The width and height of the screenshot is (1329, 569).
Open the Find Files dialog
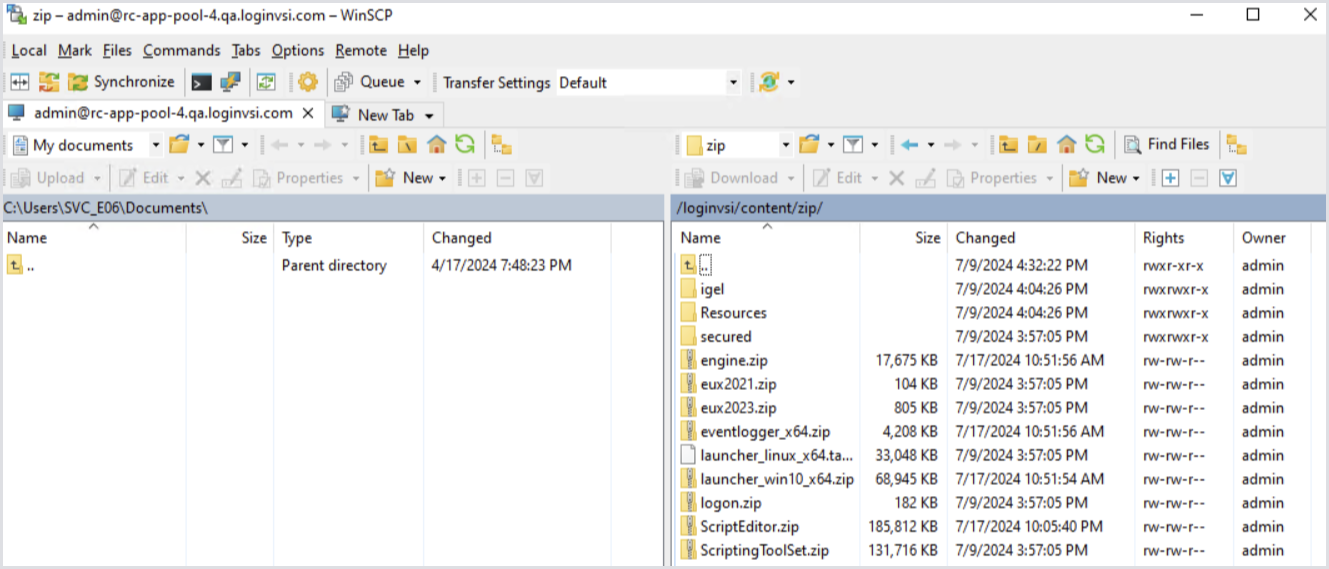click(x=1167, y=145)
